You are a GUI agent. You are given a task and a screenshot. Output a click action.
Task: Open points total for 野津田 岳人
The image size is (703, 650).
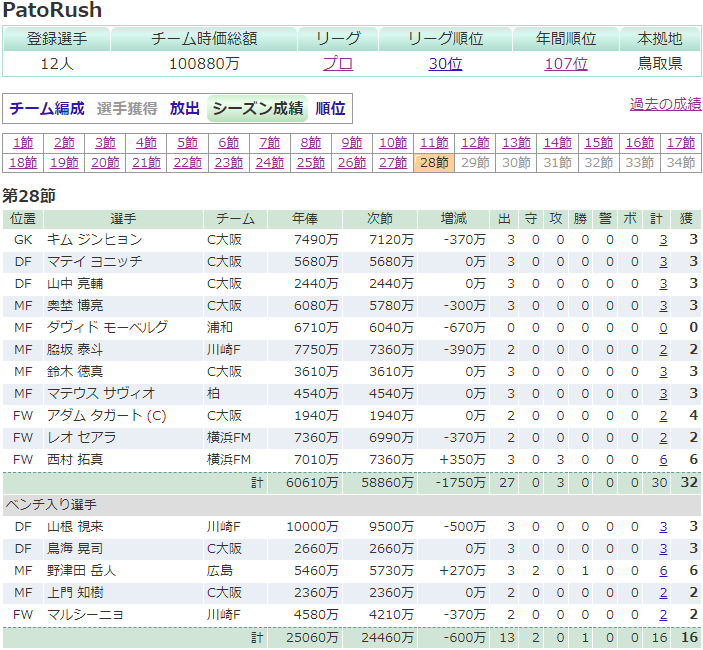pos(663,571)
